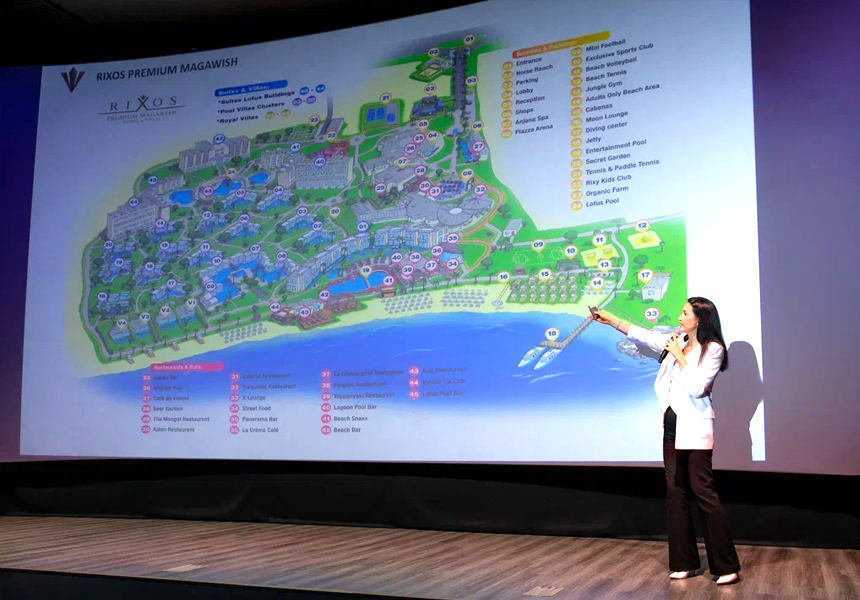Click 'Moon Lounge' legend entry

click(607, 117)
